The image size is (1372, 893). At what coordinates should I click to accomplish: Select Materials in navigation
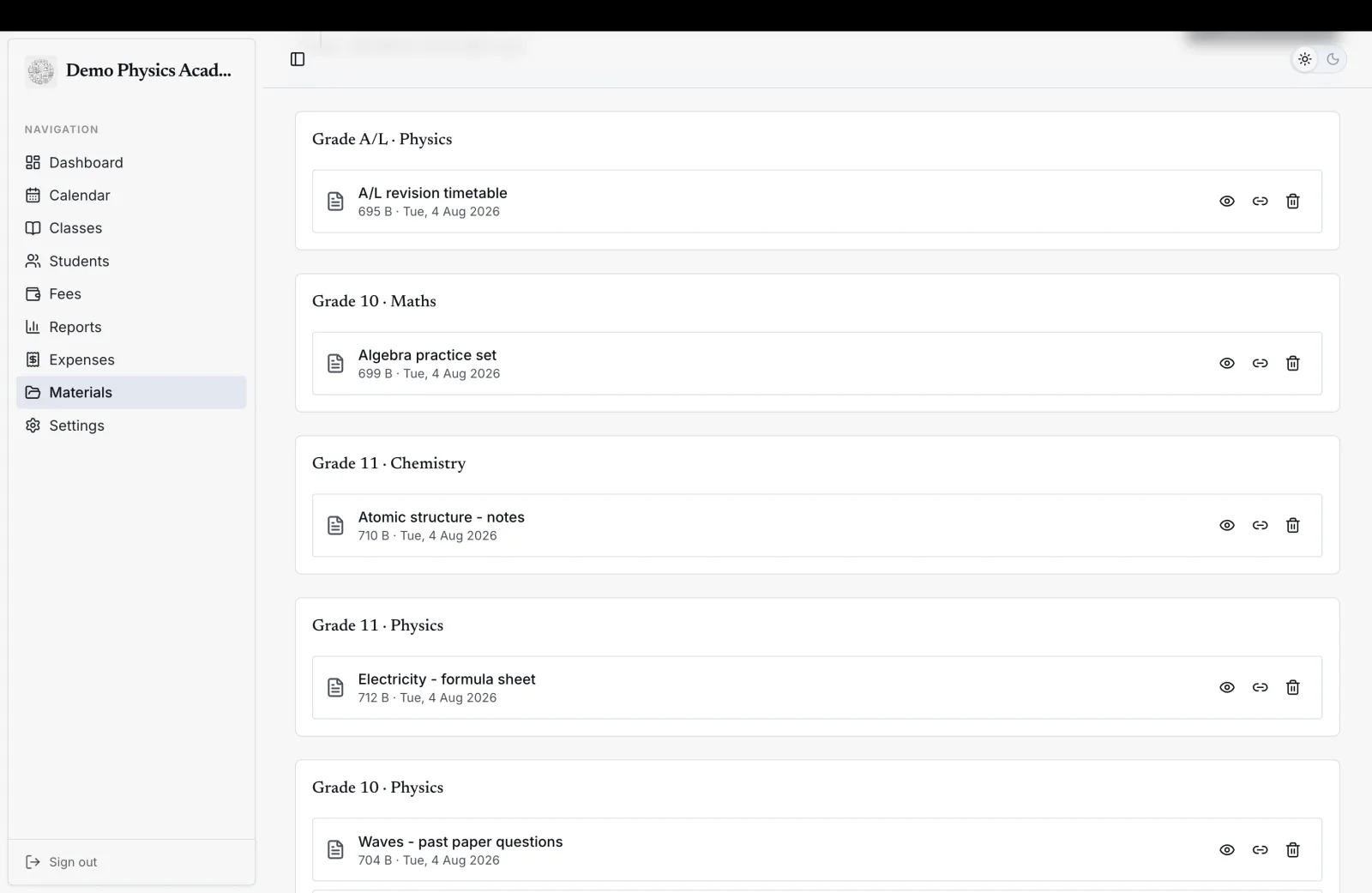131,392
